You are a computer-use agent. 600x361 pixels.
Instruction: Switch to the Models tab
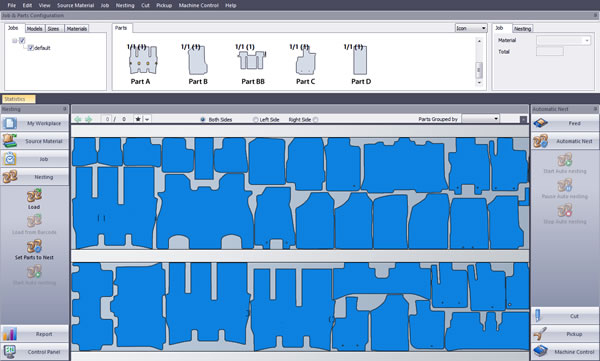point(35,29)
